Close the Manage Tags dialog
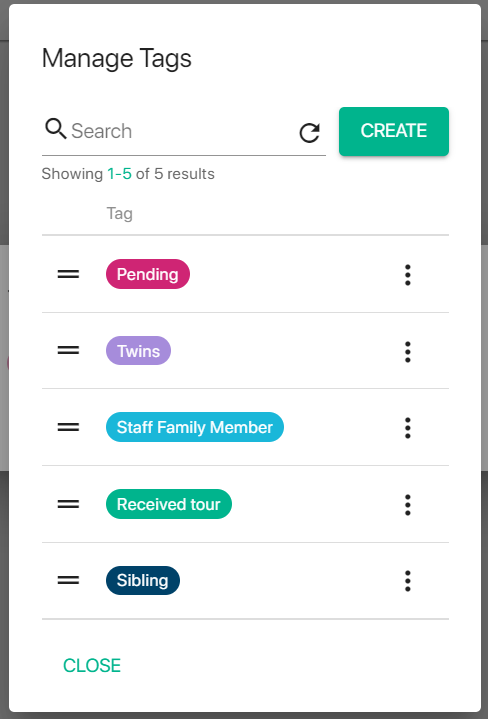 [92, 665]
